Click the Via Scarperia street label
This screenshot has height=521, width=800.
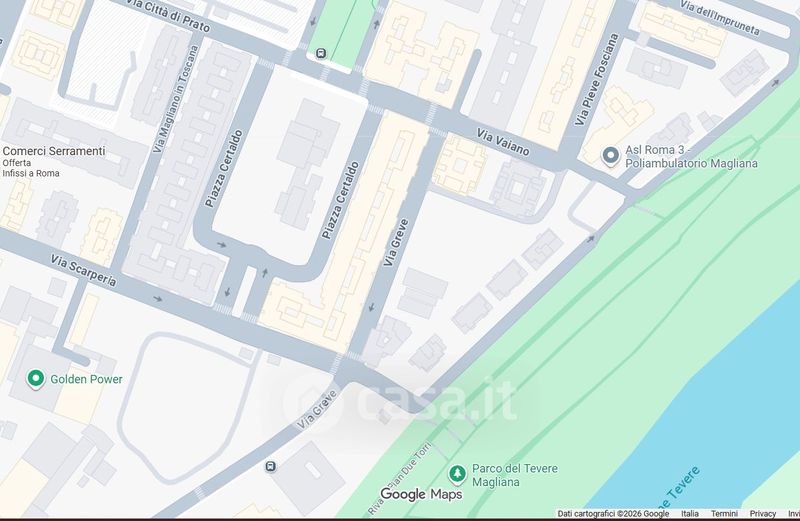pyautogui.click(x=83, y=270)
